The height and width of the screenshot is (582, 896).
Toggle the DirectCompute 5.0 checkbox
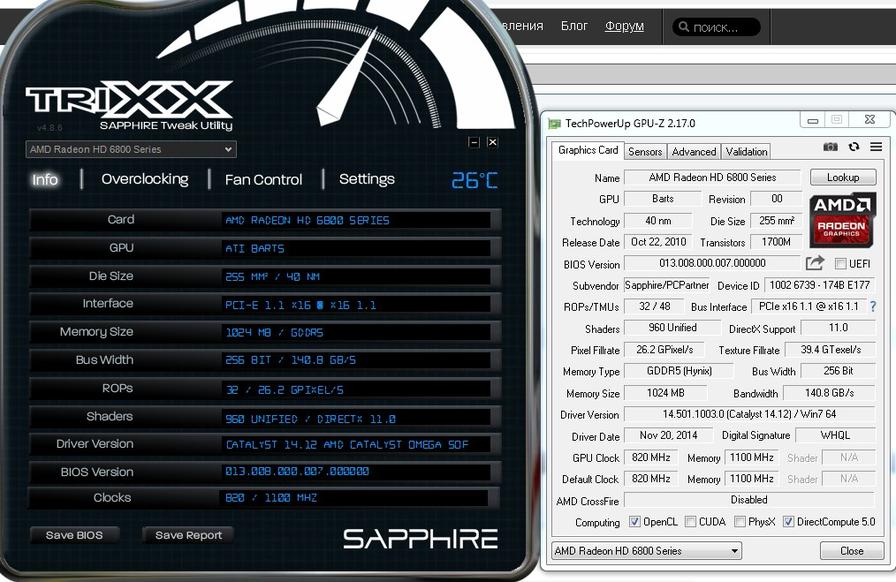point(789,521)
